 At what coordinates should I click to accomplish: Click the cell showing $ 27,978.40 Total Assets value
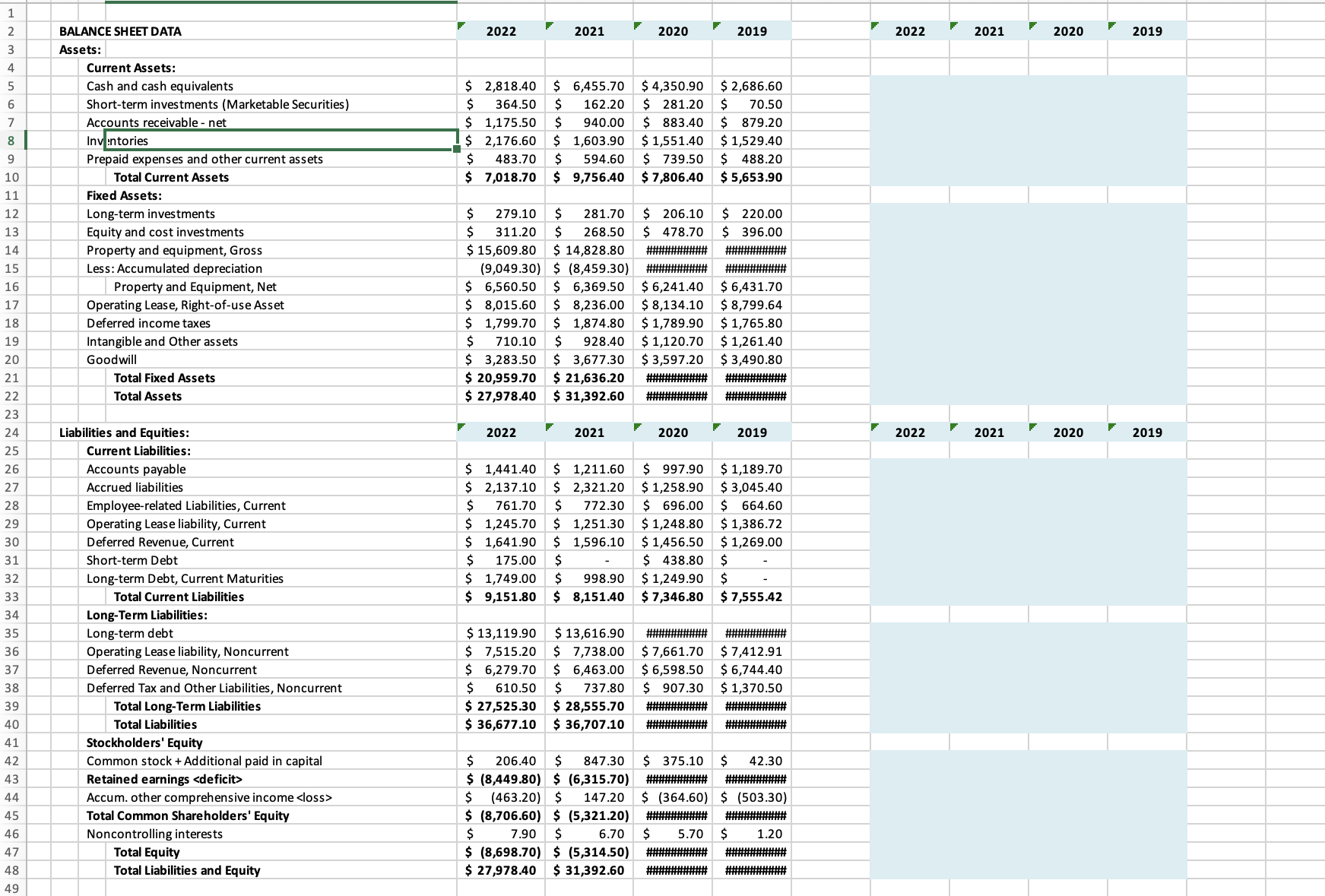tap(502, 396)
